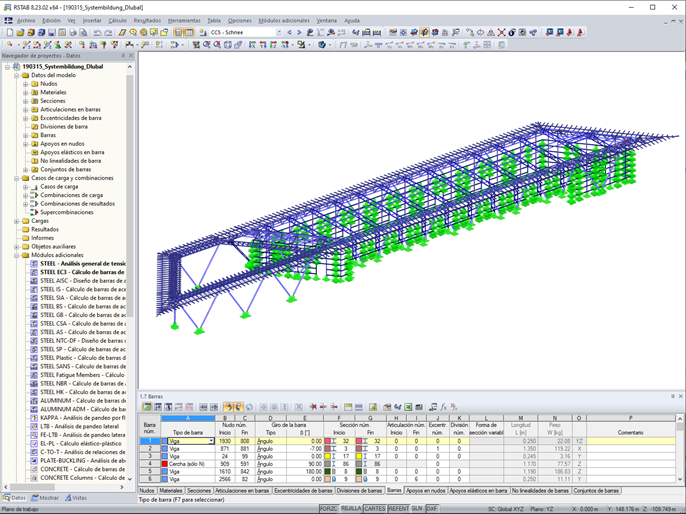Viewport: 686px width, 514px height.
Task: Click the New model icon in toolbar
Action: click(9, 32)
